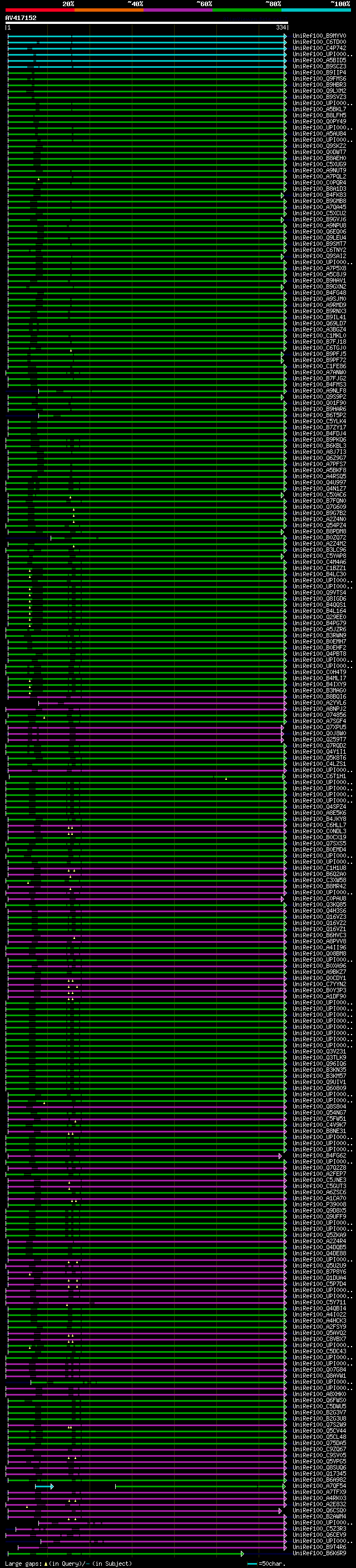
Task: Select the UniRef100_C1MKL0 label
Action: tap(319, 335)
